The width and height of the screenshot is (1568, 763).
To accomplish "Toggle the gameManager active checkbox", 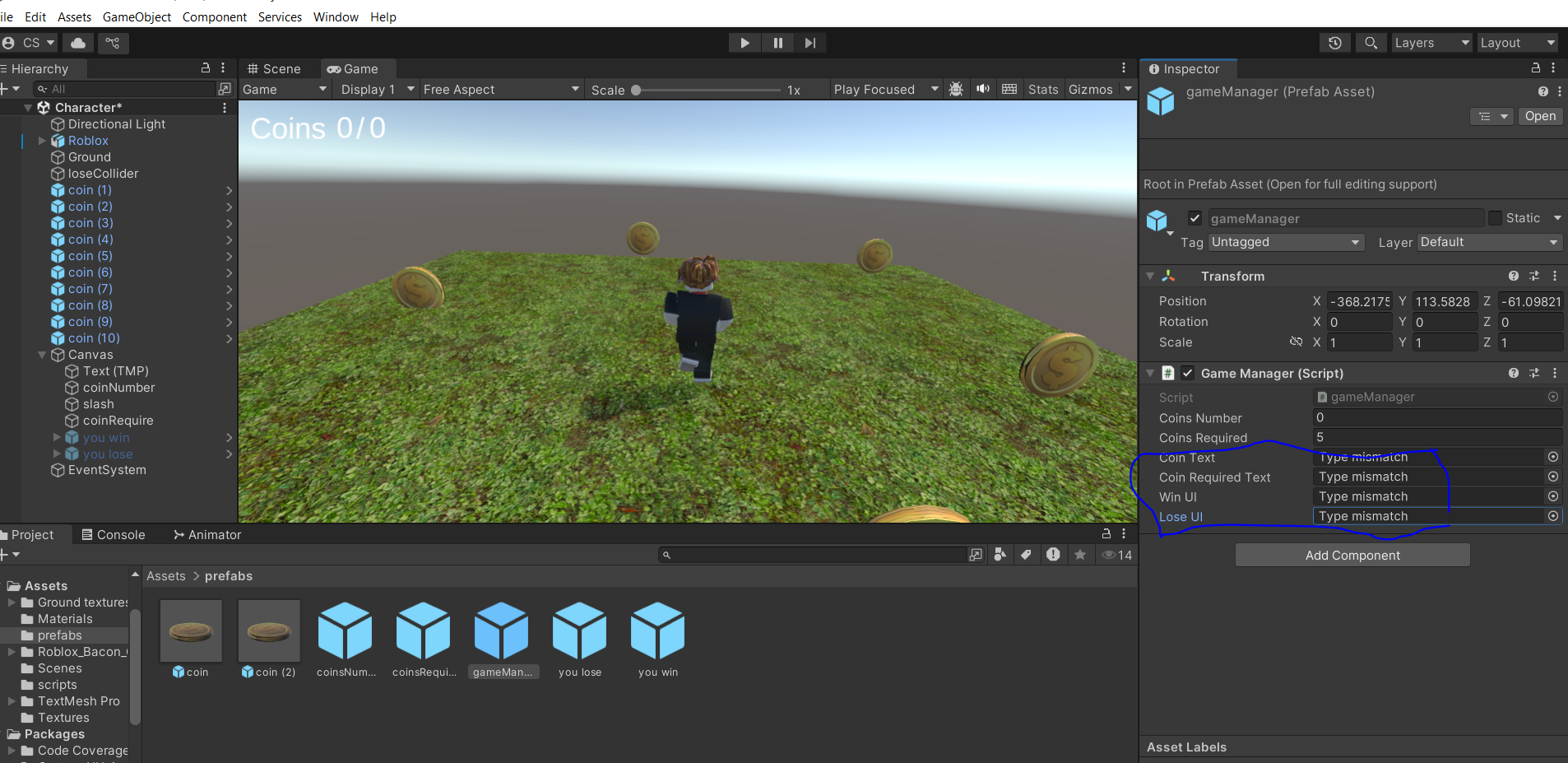I will [x=1195, y=218].
